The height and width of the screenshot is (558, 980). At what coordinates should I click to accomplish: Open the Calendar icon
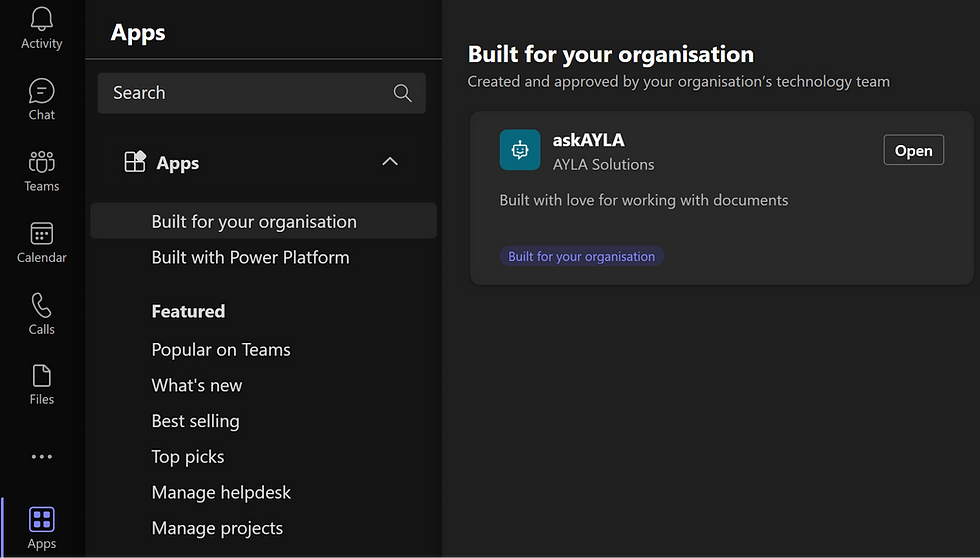[41, 234]
